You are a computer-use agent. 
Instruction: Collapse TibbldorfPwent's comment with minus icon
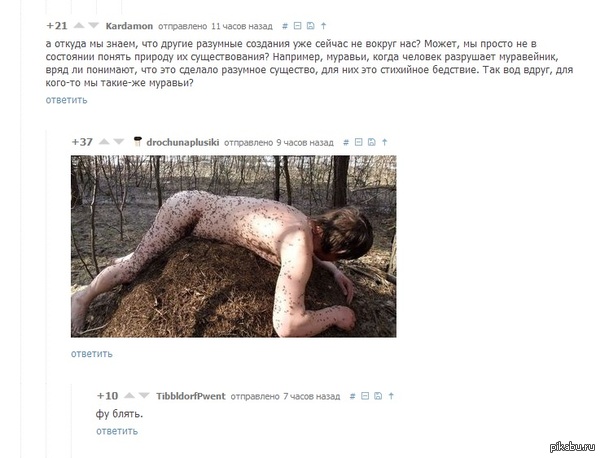tap(365, 396)
